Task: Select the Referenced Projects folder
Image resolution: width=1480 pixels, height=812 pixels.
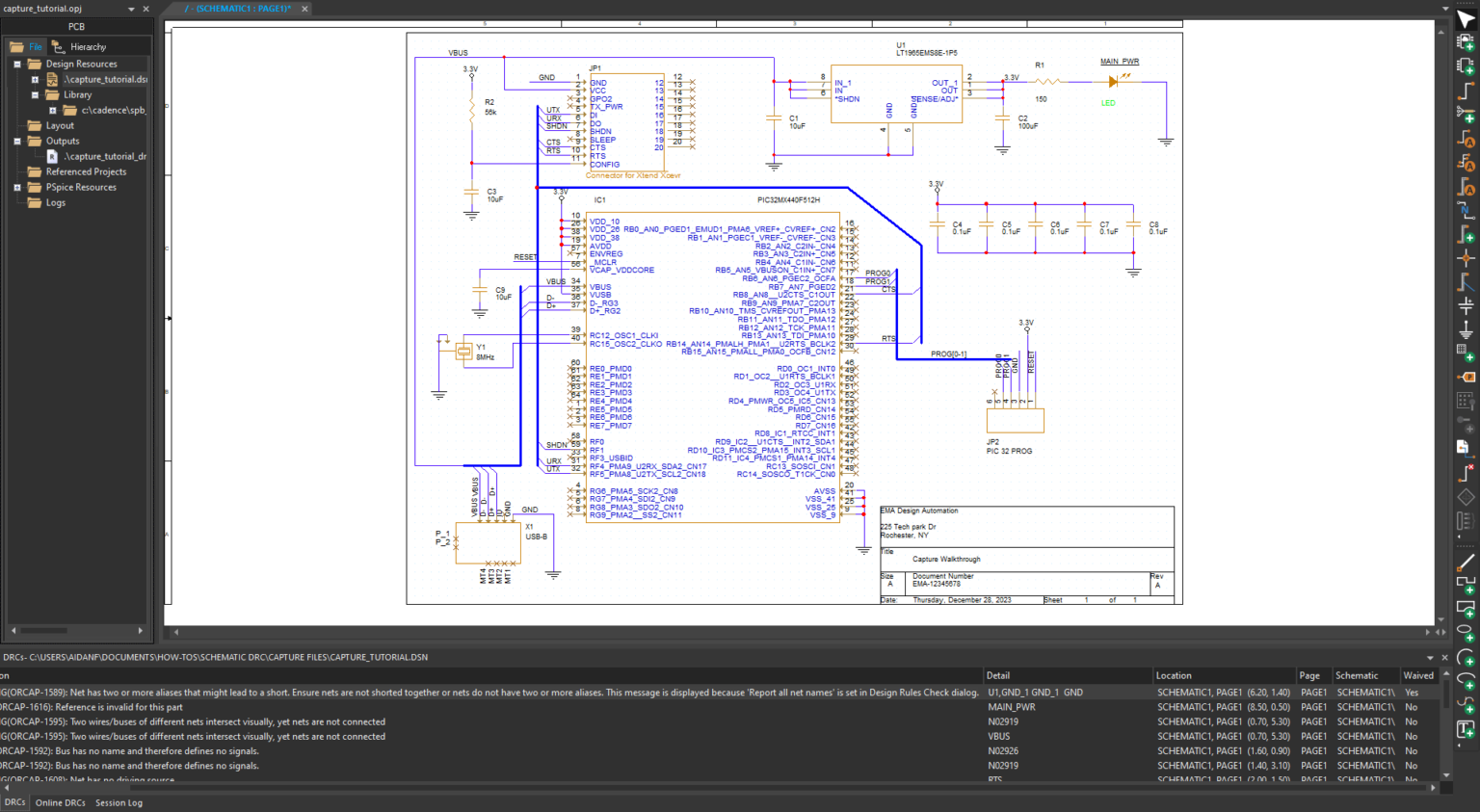Action: point(87,172)
